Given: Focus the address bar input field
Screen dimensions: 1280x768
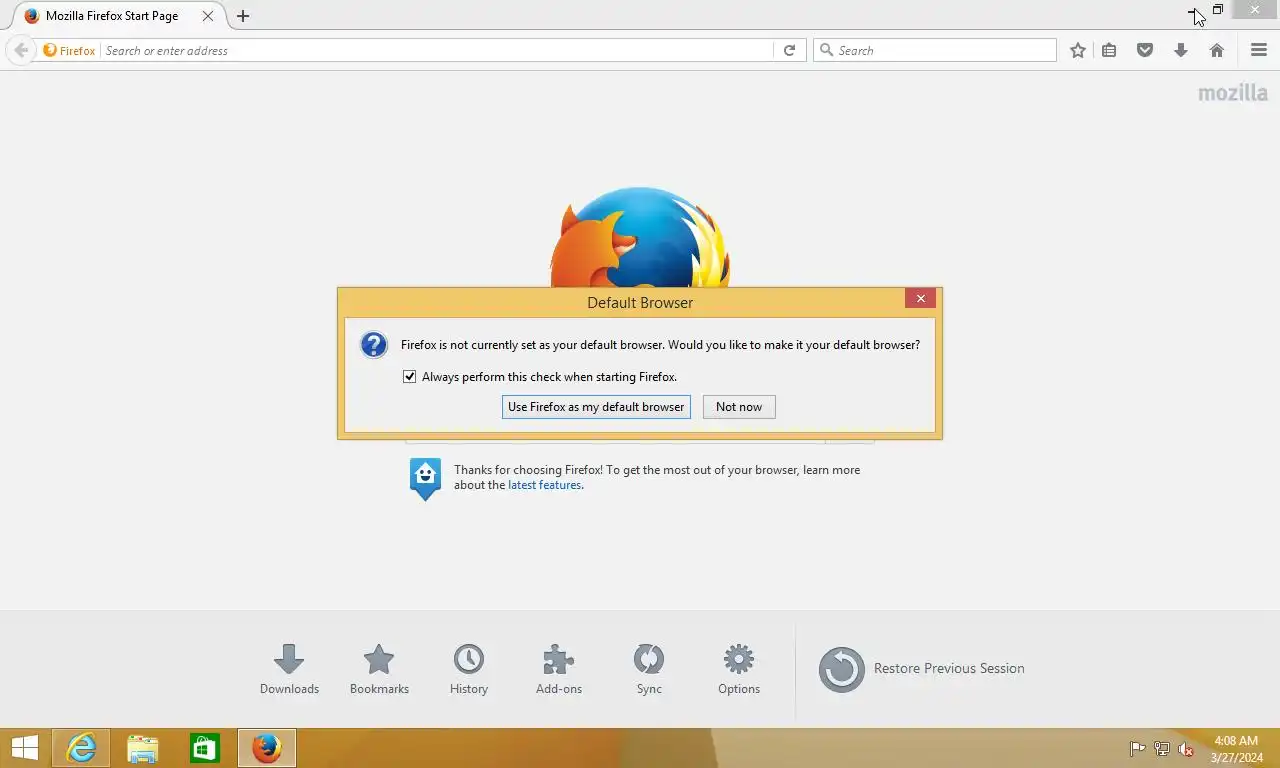Looking at the screenshot, I should pos(437,50).
